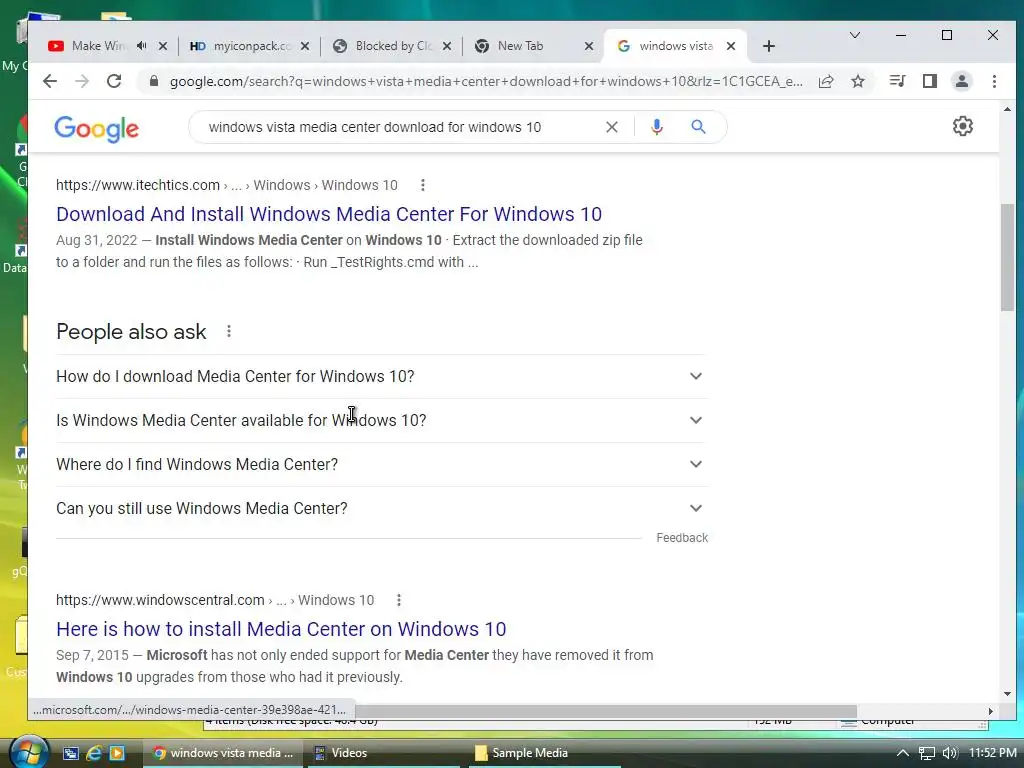This screenshot has width=1024, height=768.
Task: Switch to Videos window in taskbar
Action: (x=384, y=753)
